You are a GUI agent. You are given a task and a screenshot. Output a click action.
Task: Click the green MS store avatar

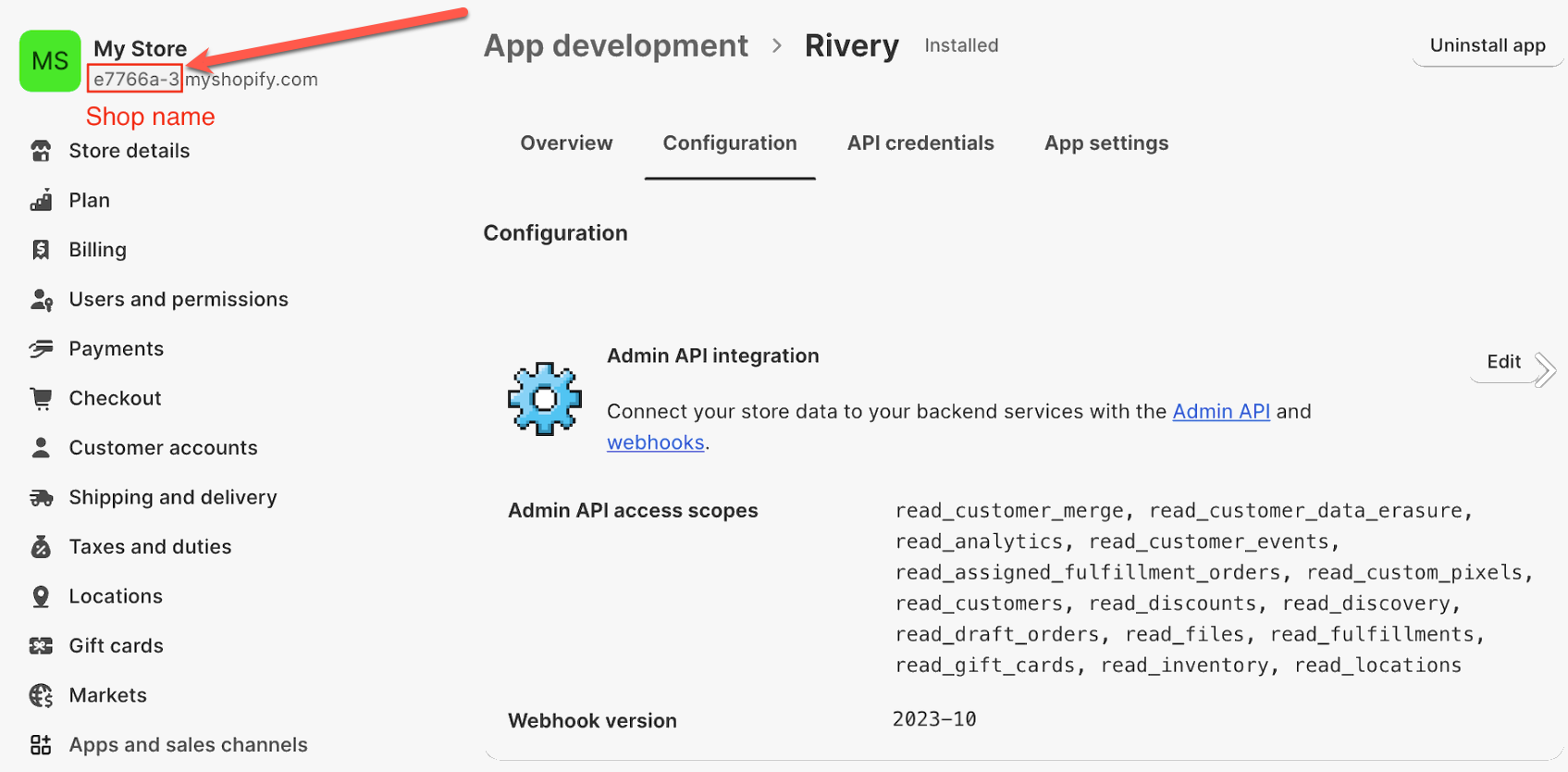click(50, 61)
